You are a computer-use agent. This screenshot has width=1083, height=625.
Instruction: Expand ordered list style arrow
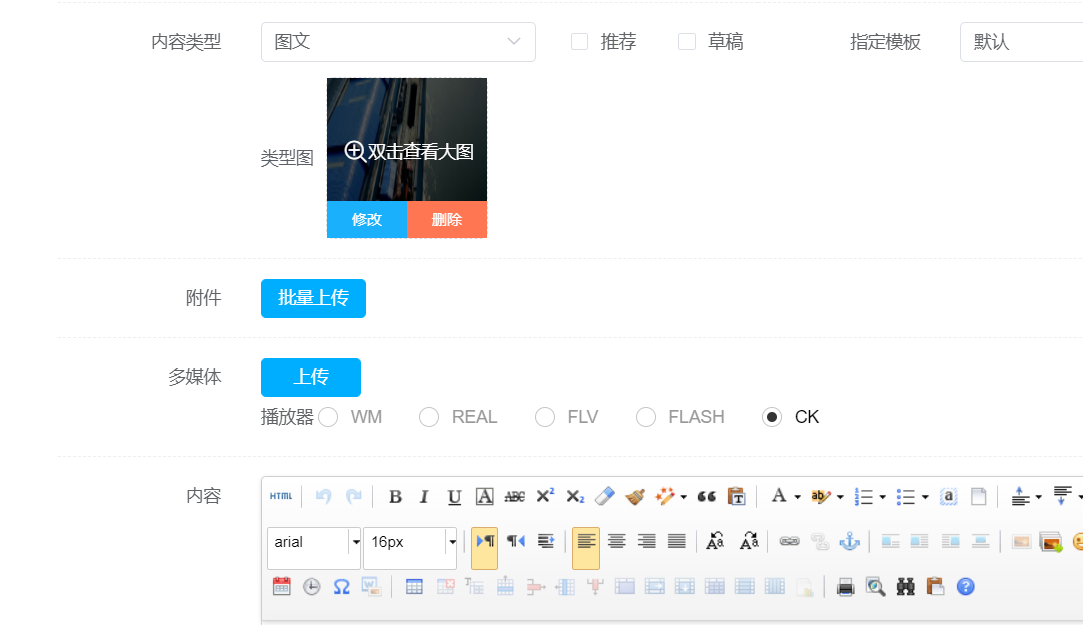click(x=882, y=497)
